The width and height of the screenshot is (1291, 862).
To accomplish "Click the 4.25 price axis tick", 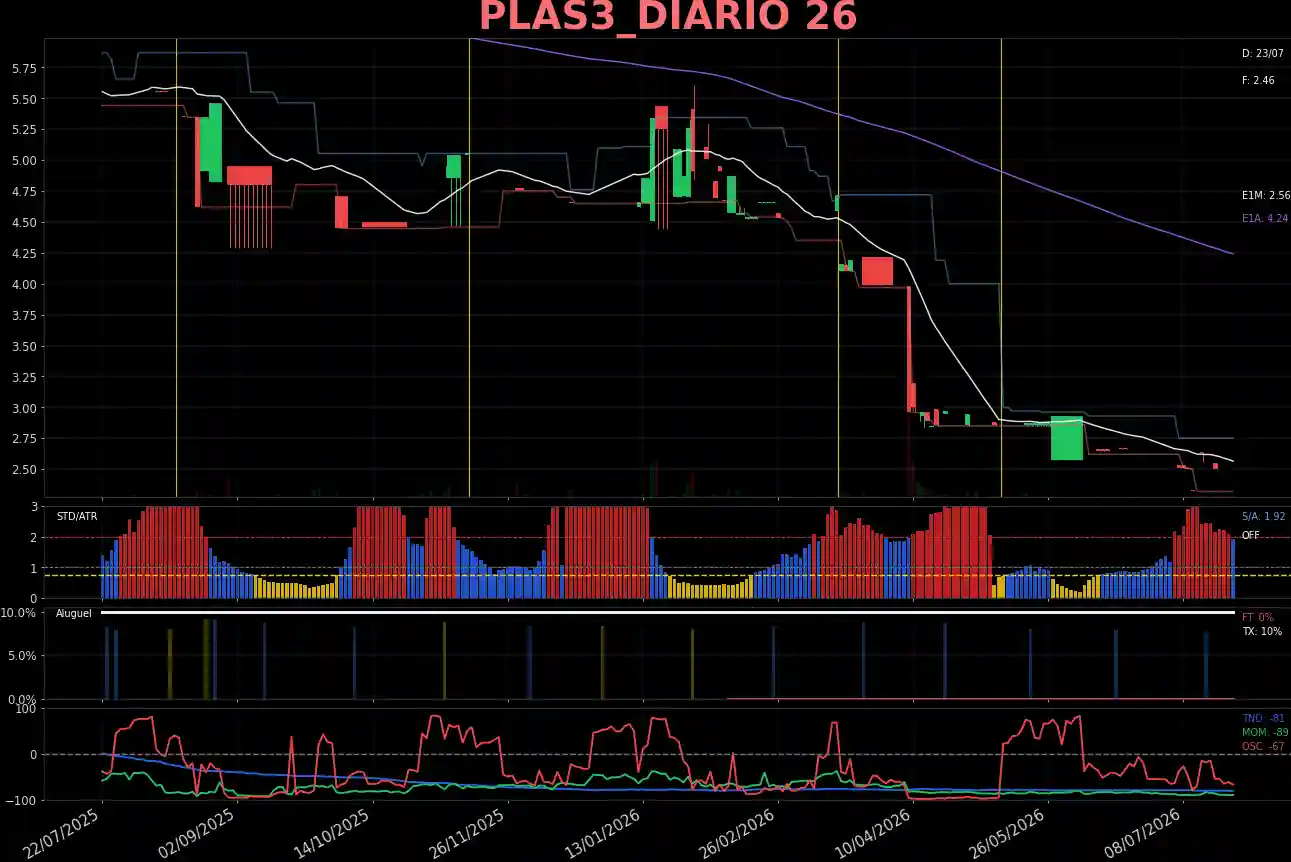I will point(23,254).
